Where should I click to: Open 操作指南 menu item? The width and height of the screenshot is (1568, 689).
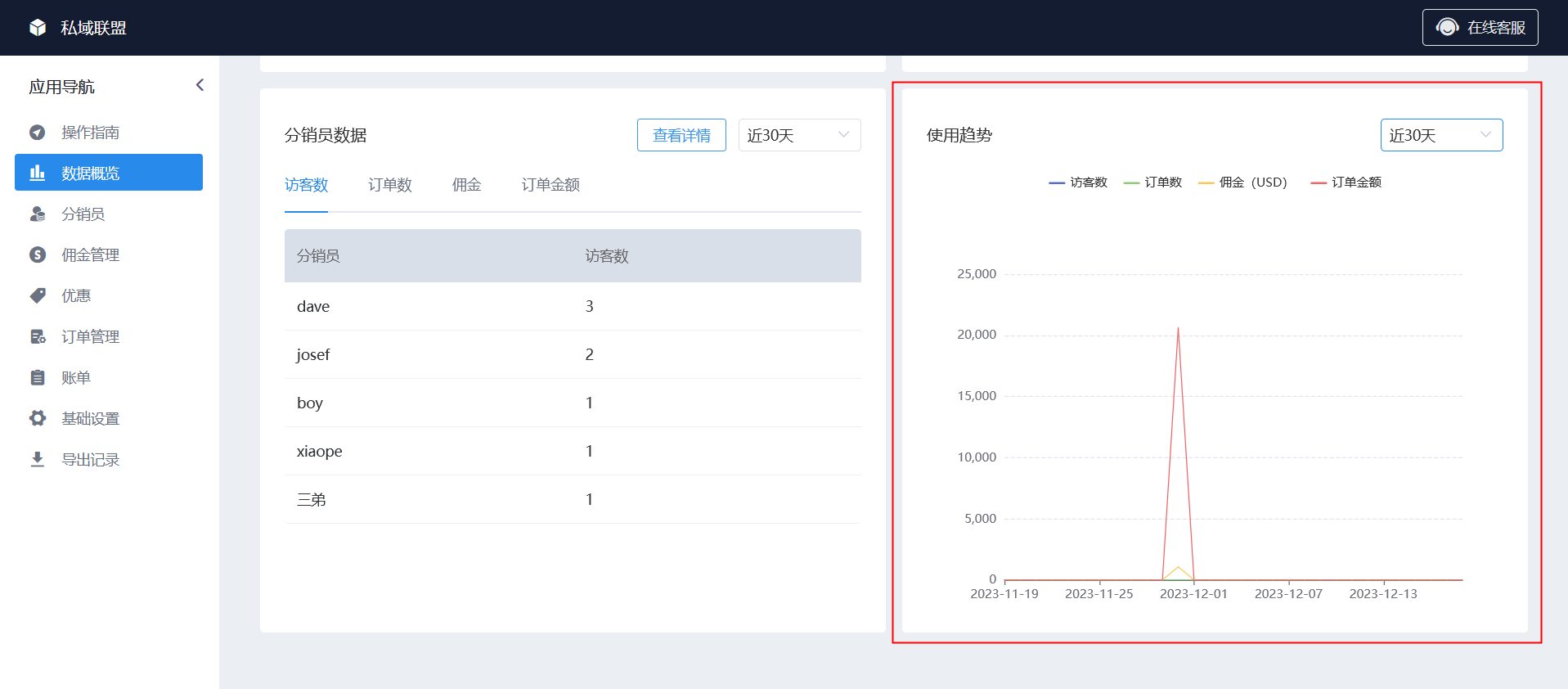(x=109, y=133)
